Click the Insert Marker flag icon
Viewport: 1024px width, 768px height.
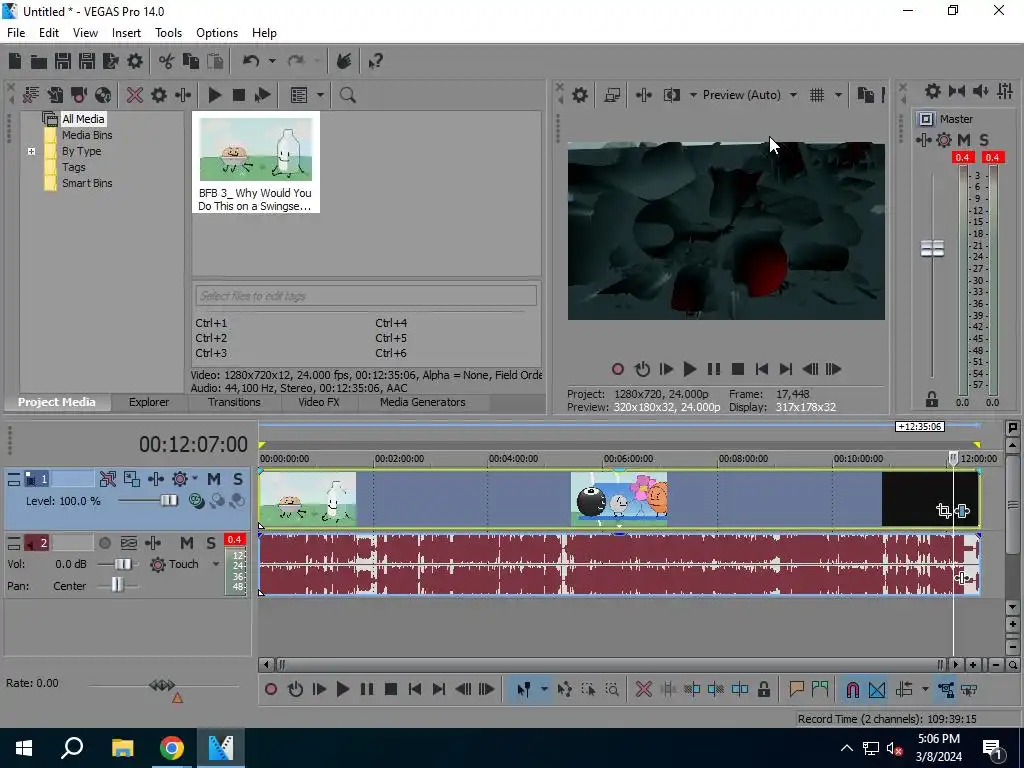pos(796,690)
